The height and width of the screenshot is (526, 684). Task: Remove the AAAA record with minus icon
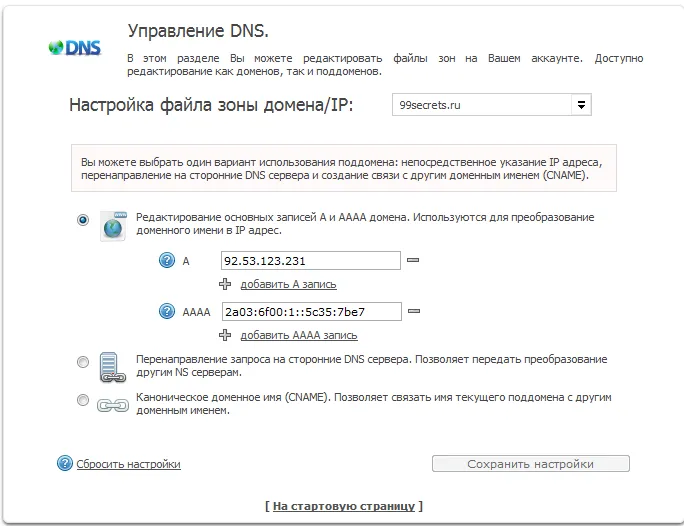coord(414,311)
